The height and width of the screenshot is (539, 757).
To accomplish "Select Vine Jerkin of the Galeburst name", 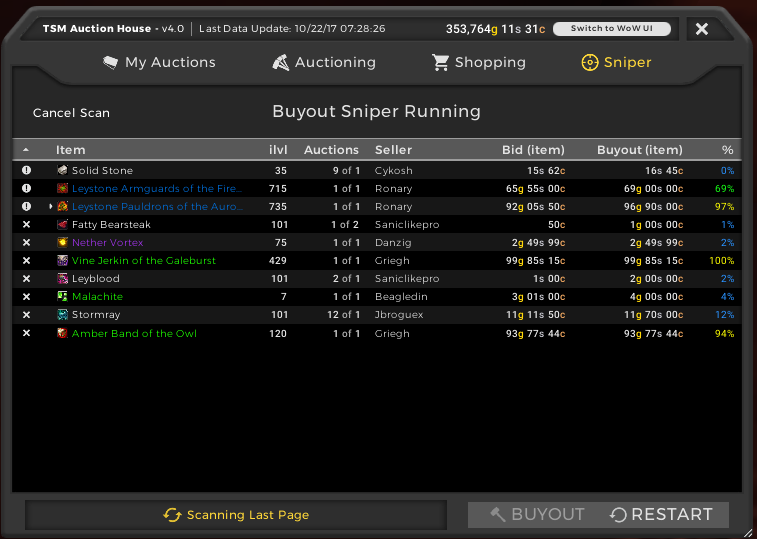I will point(143,260).
